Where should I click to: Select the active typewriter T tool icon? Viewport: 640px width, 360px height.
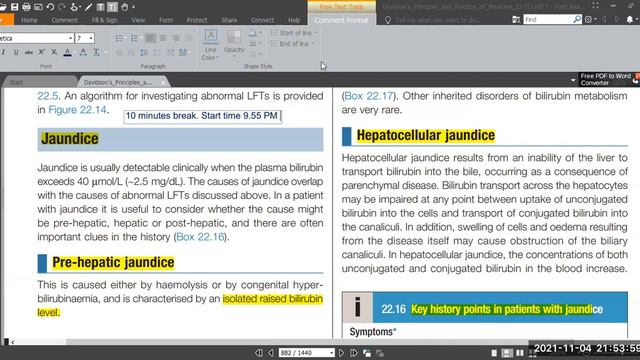(112, 7)
